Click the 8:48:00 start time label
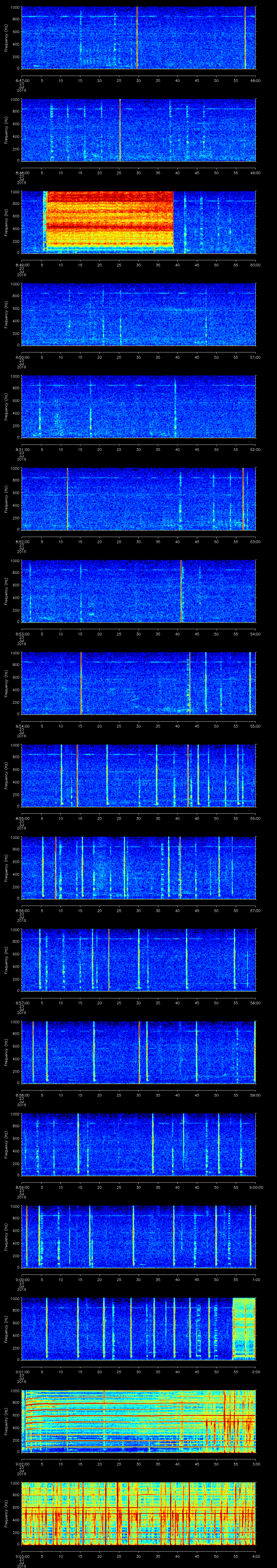The height and width of the screenshot is (1568, 277). click(22, 173)
